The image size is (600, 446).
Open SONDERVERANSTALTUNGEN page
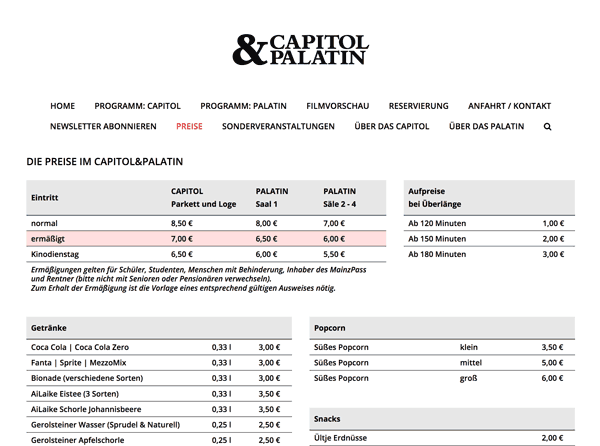click(x=278, y=127)
